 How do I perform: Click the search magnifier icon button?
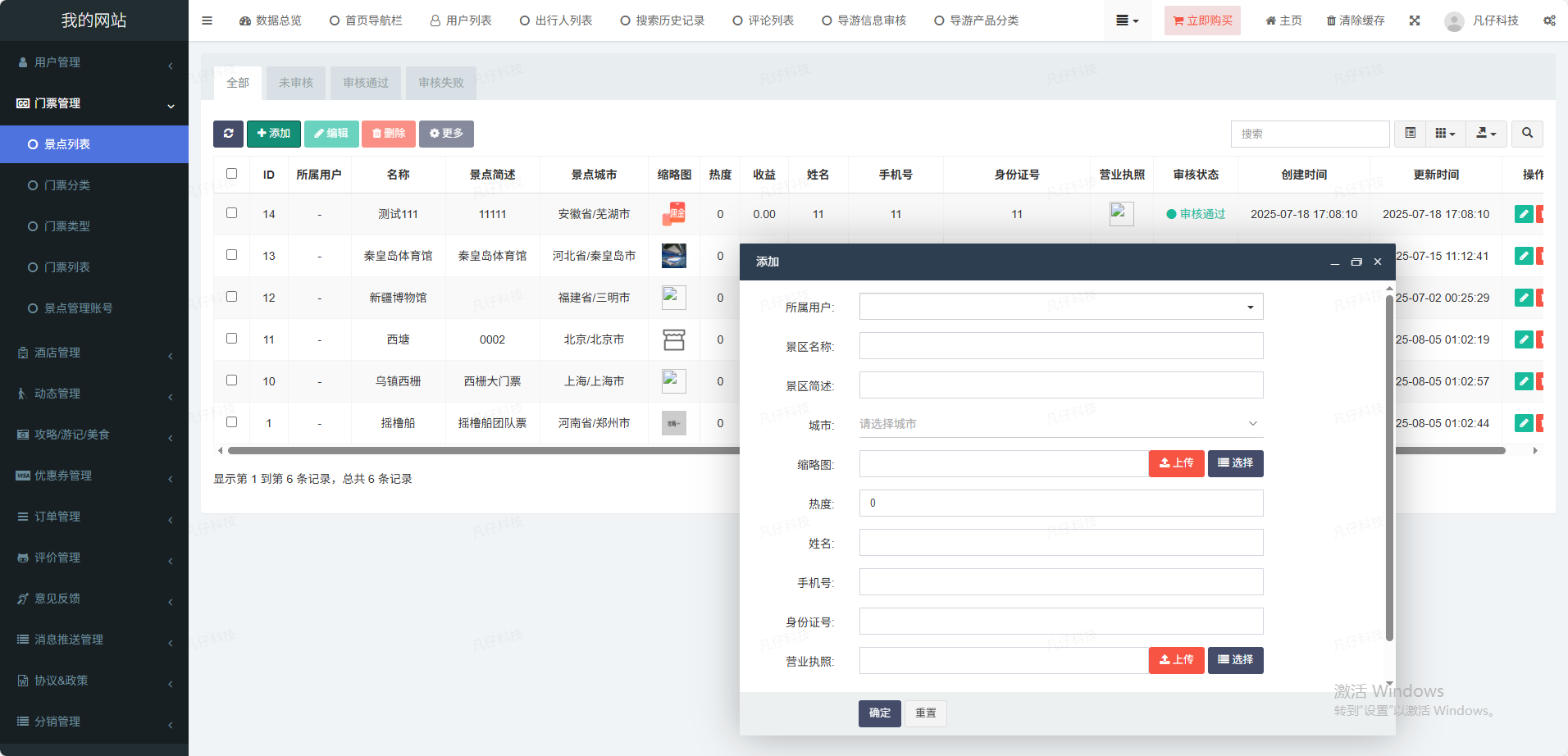click(1527, 134)
